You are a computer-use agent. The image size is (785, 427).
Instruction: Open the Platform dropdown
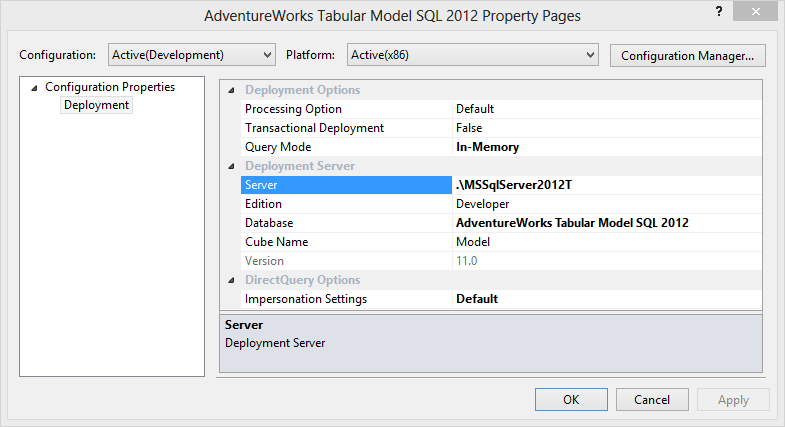click(473, 55)
